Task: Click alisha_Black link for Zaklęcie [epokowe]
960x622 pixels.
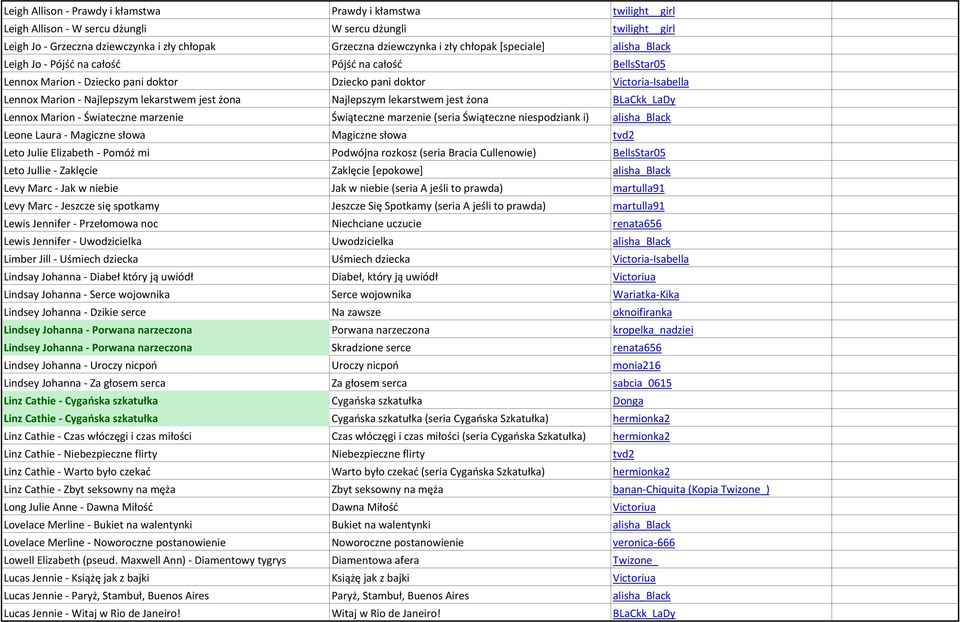Action: 642,171
